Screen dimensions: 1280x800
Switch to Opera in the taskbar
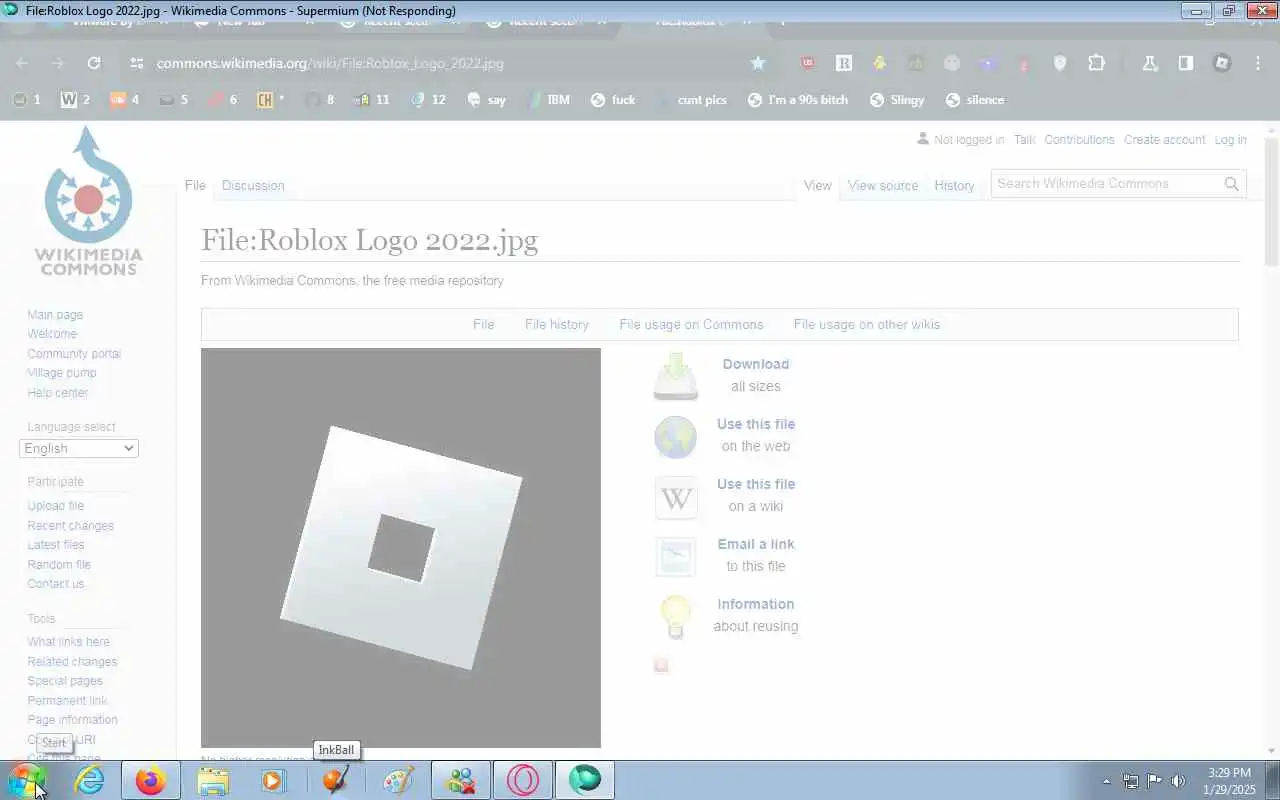point(523,780)
